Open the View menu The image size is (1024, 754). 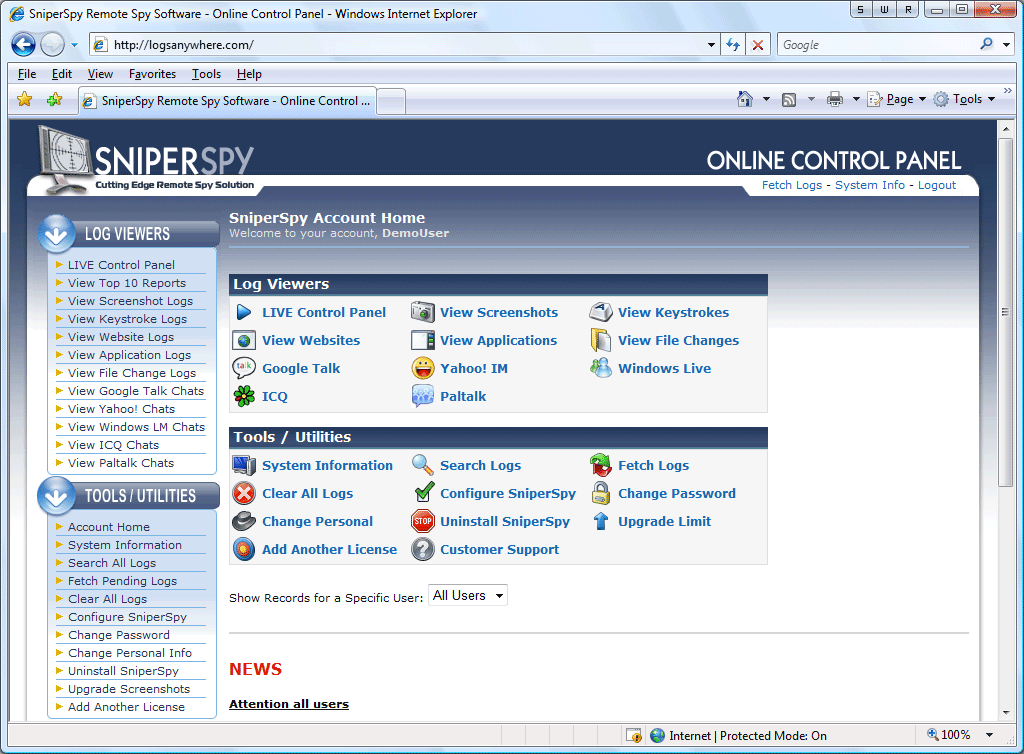[x=100, y=74]
